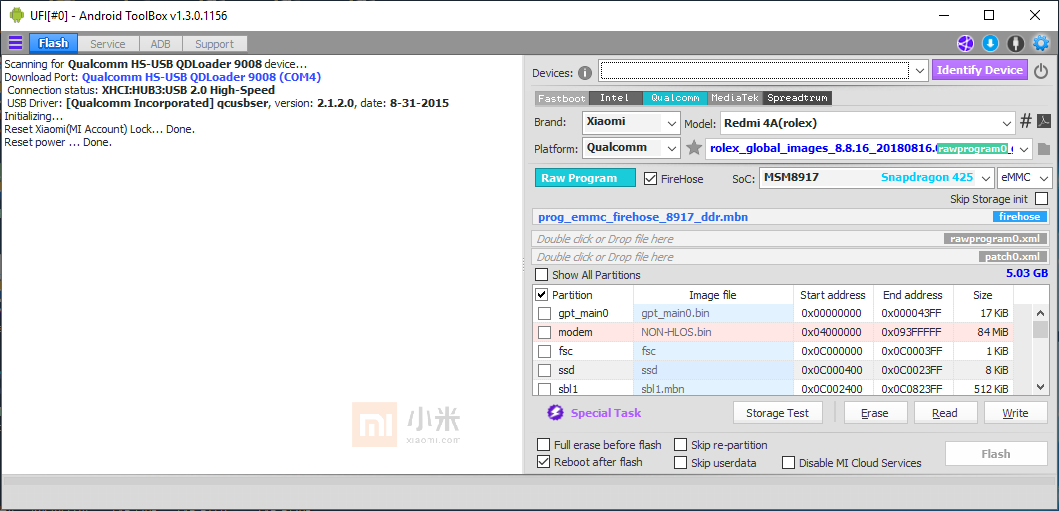Viewport: 1059px width, 511px height.
Task: Click the power icon beside Identify Device
Action: coord(1041,70)
